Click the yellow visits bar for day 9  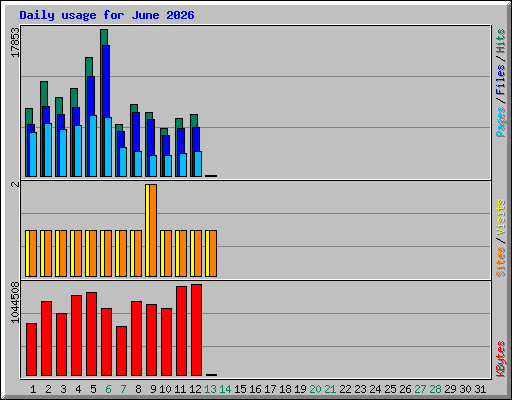[x=147, y=230]
